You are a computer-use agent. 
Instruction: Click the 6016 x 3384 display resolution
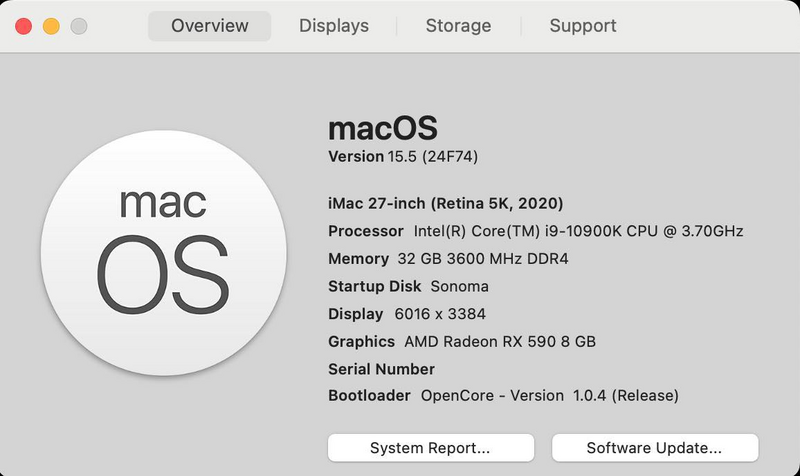(440, 314)
